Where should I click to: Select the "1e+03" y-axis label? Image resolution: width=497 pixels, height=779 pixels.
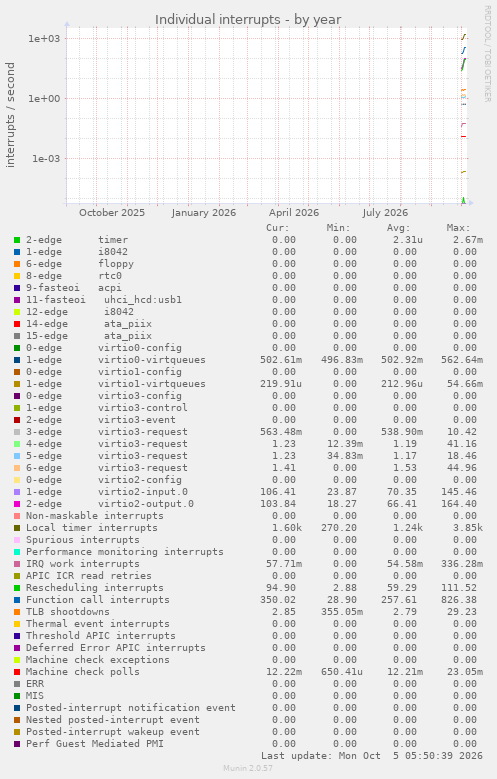click(44, 39)
